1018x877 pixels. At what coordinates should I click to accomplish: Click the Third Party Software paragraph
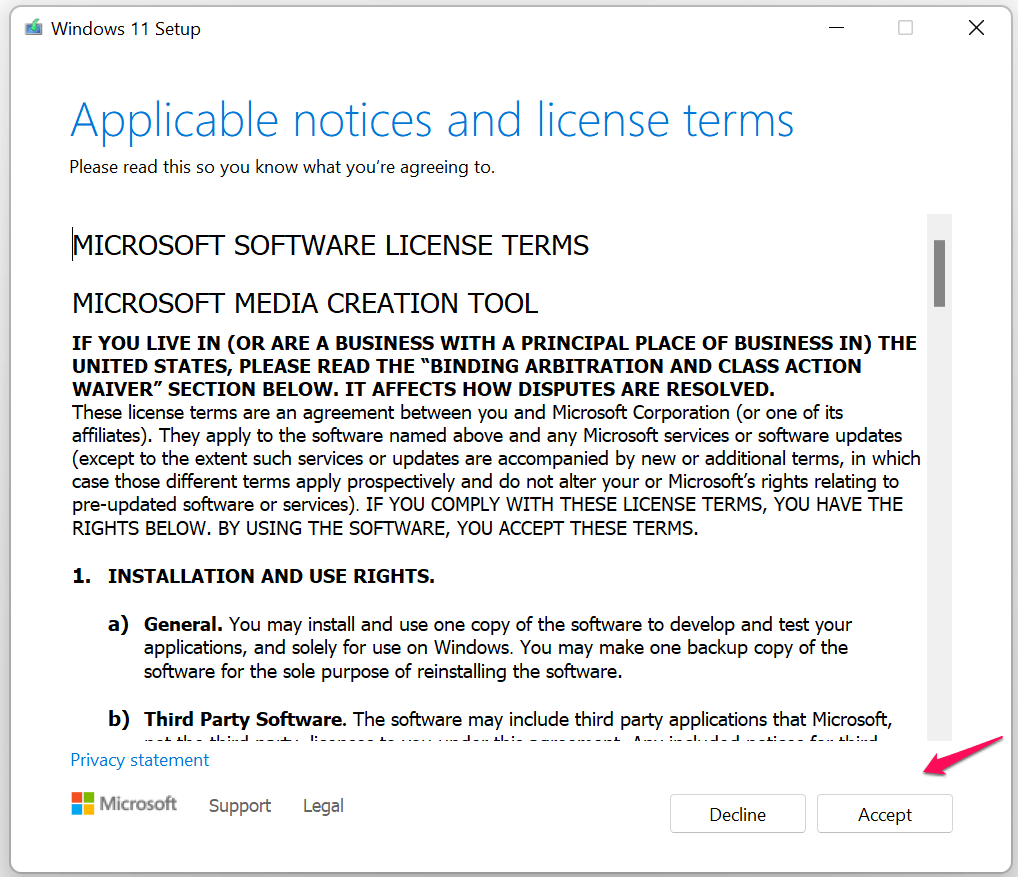[x=500, y=719]
